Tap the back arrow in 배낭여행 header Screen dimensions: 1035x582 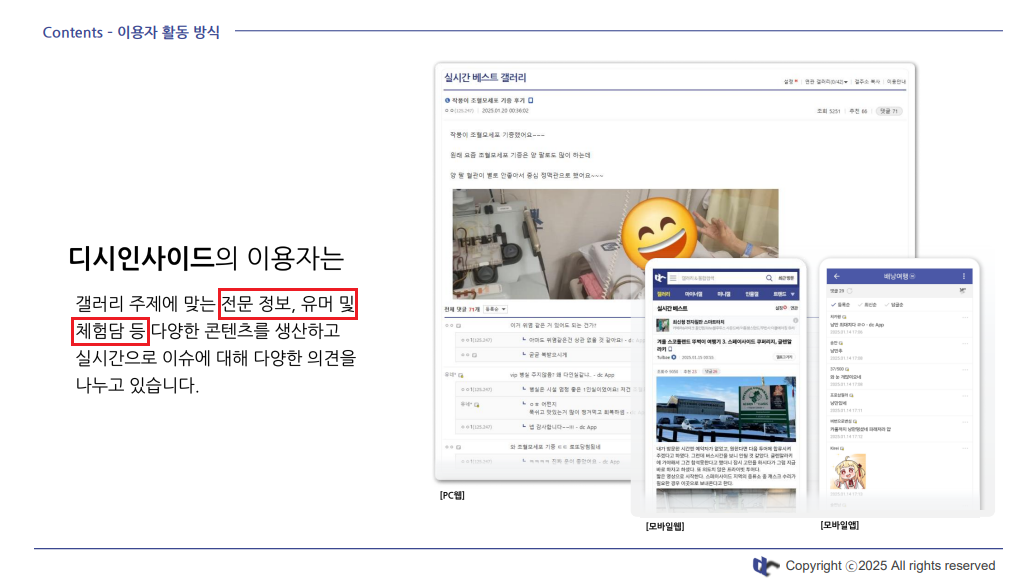pos(836,276)
